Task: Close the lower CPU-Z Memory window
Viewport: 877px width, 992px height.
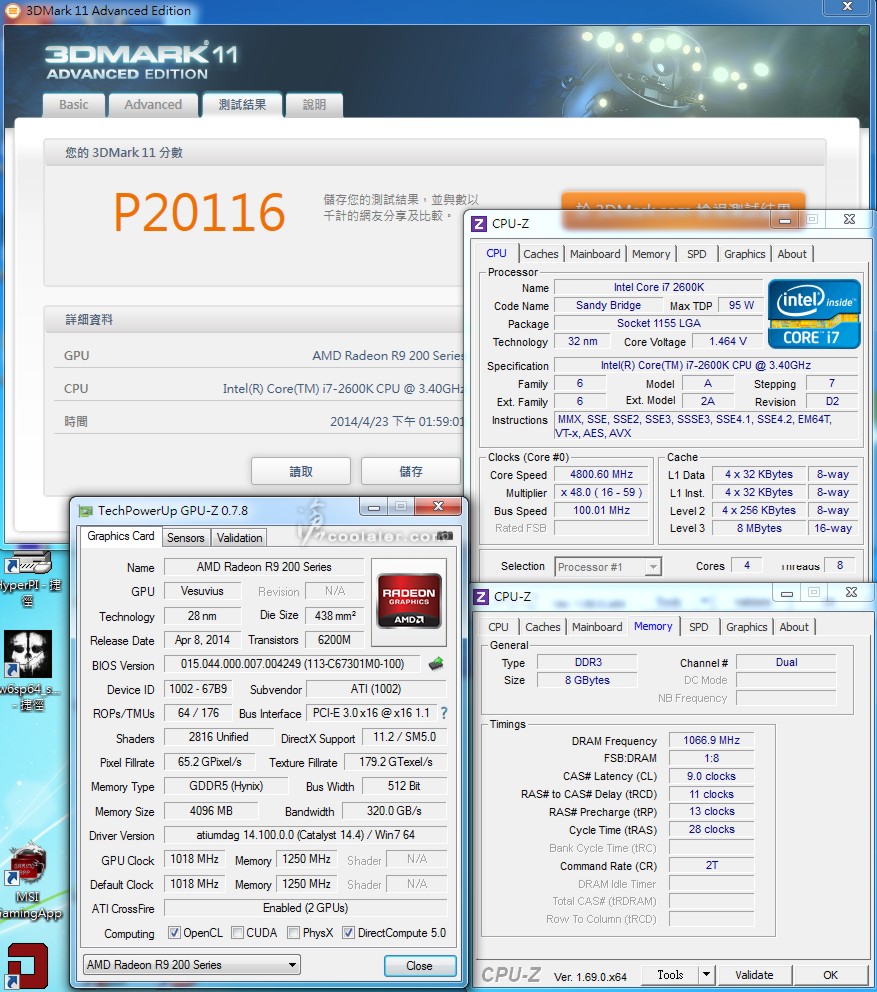Action: pos(851,592)
